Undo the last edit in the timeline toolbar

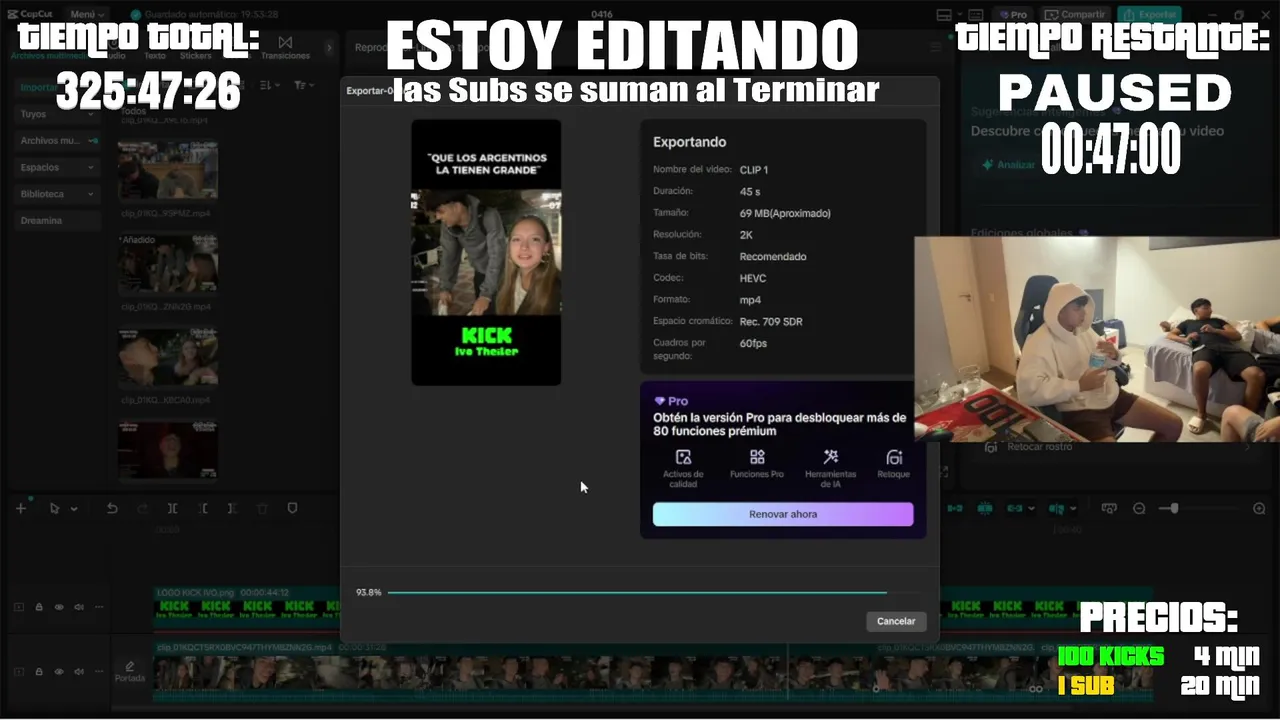(x=112, y=508)
